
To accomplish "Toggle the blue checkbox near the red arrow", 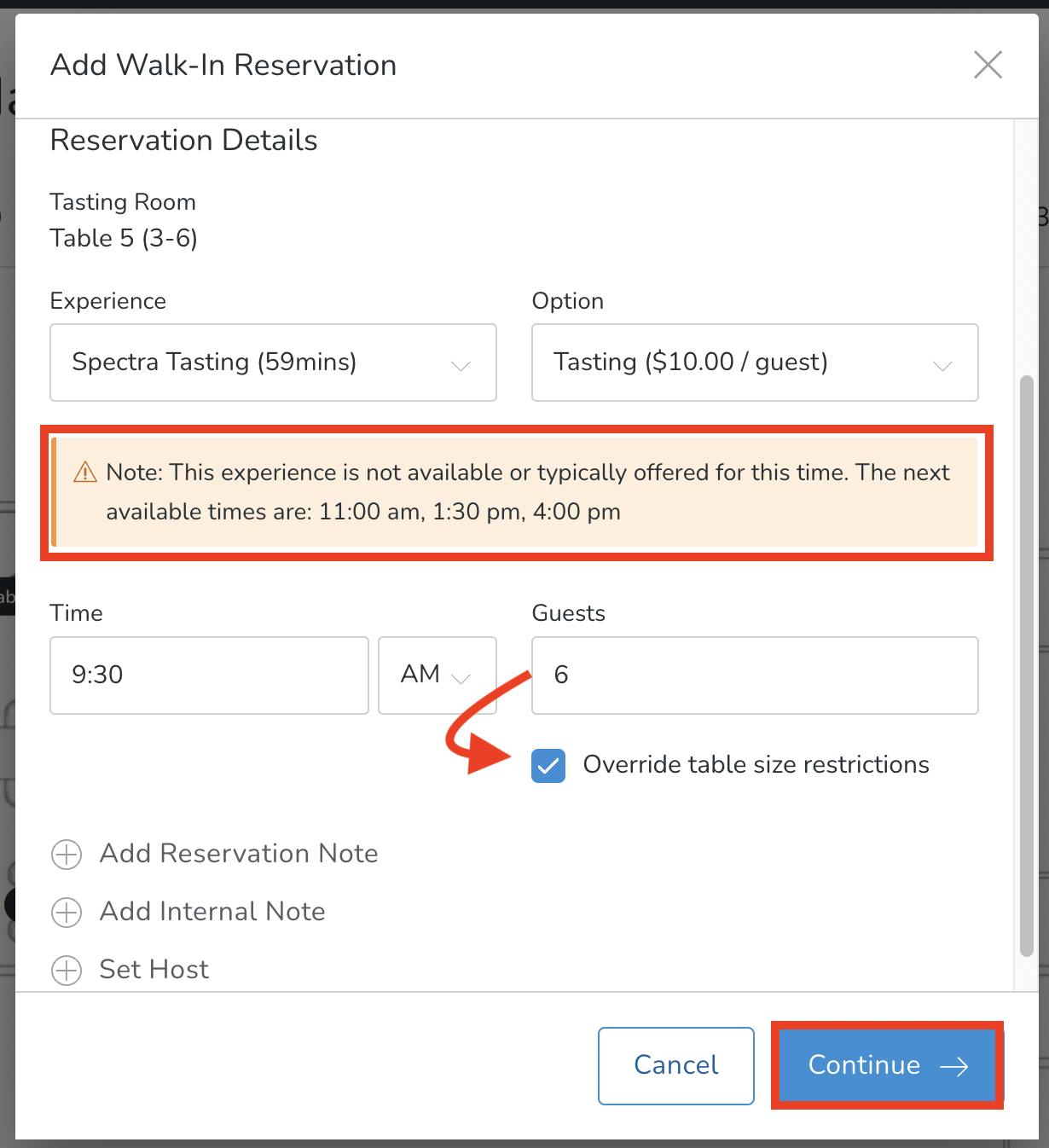I will [548, 765].
